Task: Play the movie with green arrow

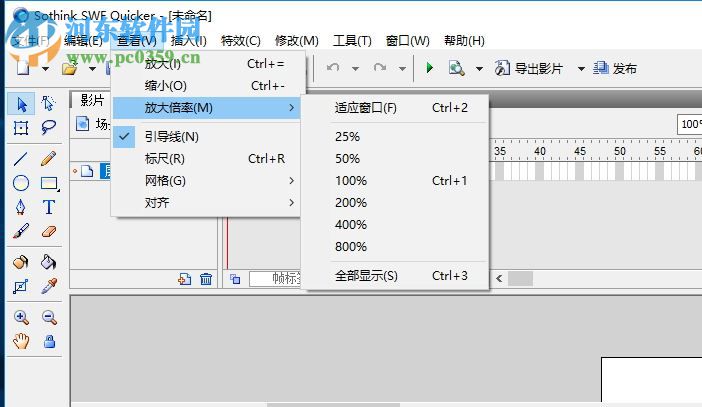Action: click(x=429, y=68)
